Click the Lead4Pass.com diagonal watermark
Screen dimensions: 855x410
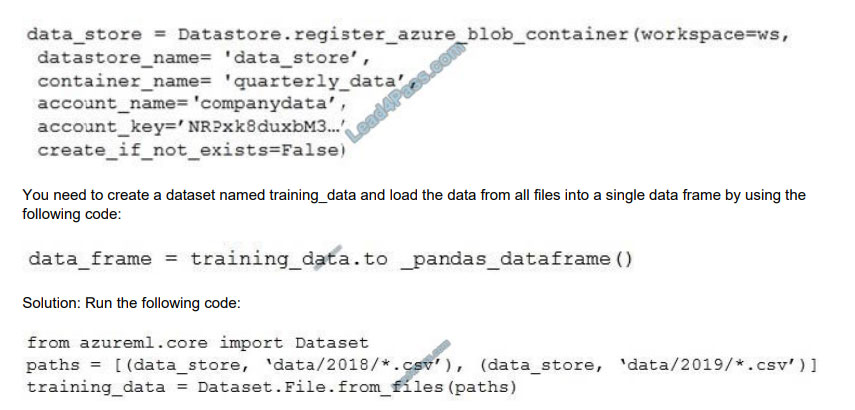coord(406,94)
